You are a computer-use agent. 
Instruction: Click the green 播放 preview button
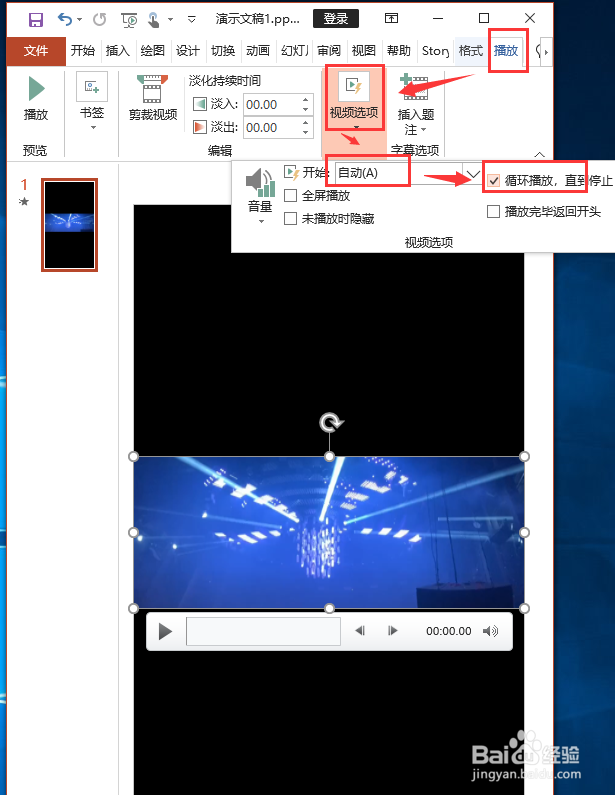[x=36, y=98]
